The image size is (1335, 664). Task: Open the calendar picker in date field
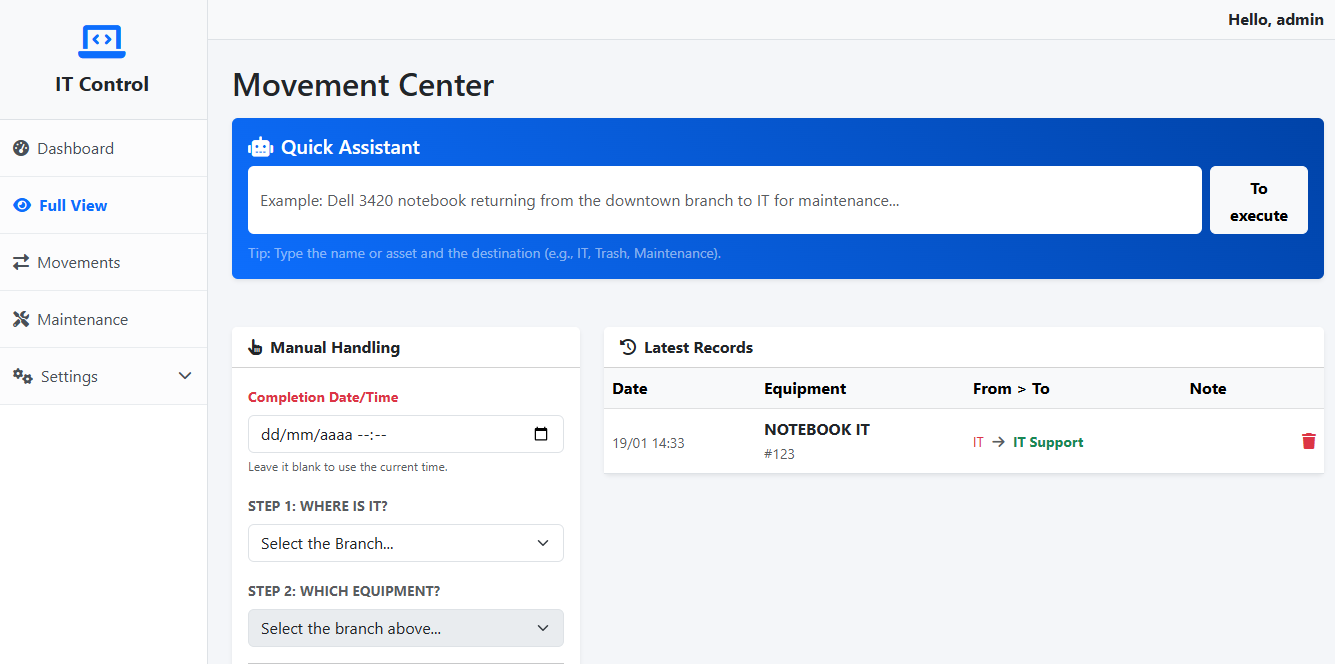[x=541, y=434]
